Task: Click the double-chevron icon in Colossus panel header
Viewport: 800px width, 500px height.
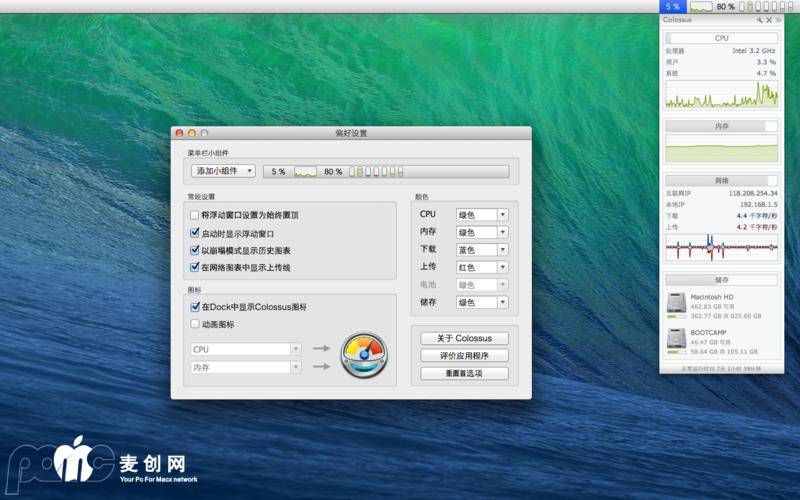Action: click(778, 20)
